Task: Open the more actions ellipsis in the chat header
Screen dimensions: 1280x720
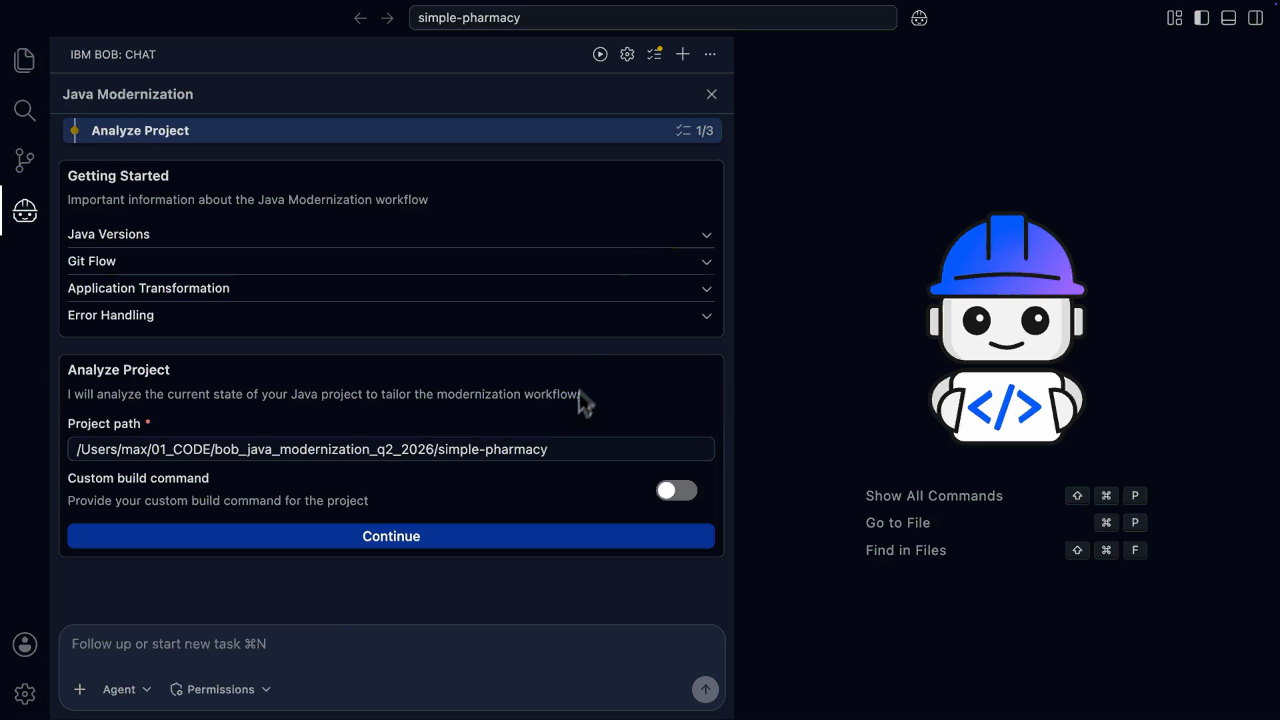Action: tap(710, 55)
